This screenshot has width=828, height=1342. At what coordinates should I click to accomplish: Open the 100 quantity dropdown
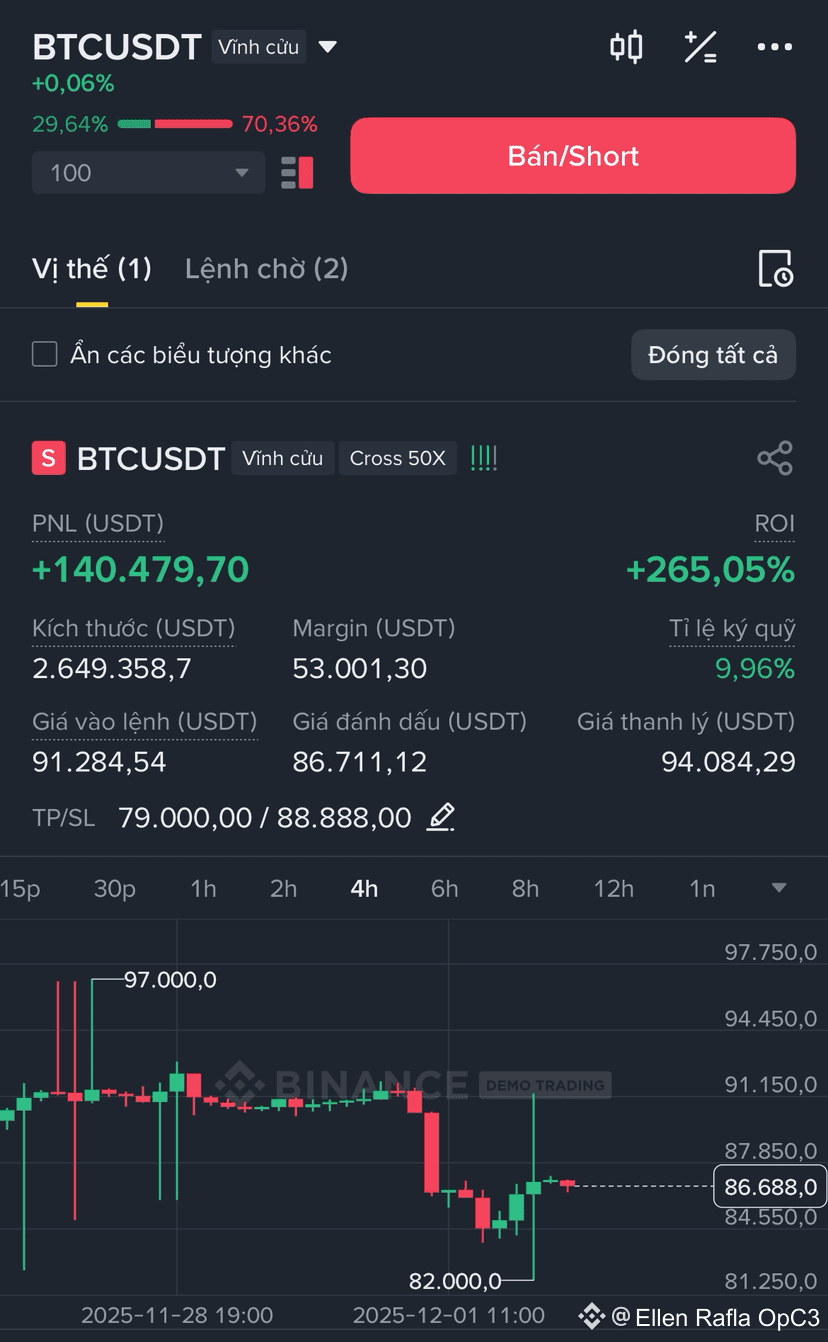[148, 173]
